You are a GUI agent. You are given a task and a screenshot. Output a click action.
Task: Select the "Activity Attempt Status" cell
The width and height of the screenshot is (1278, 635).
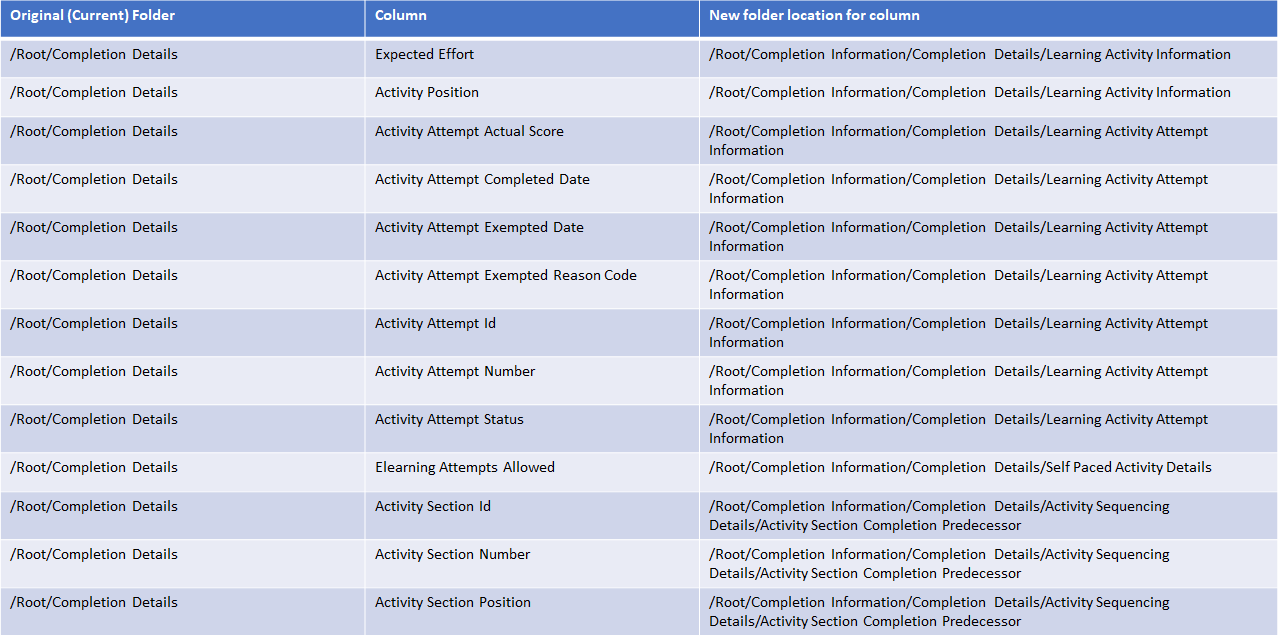(449, 420)
